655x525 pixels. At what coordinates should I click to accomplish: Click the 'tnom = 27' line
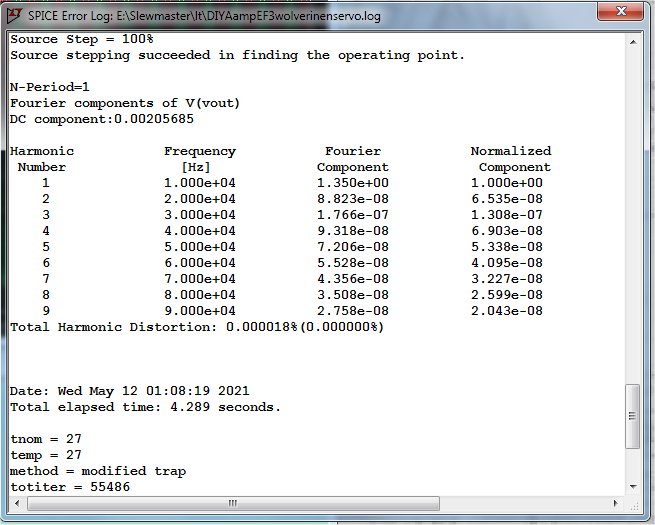click(x=46, y=439)
